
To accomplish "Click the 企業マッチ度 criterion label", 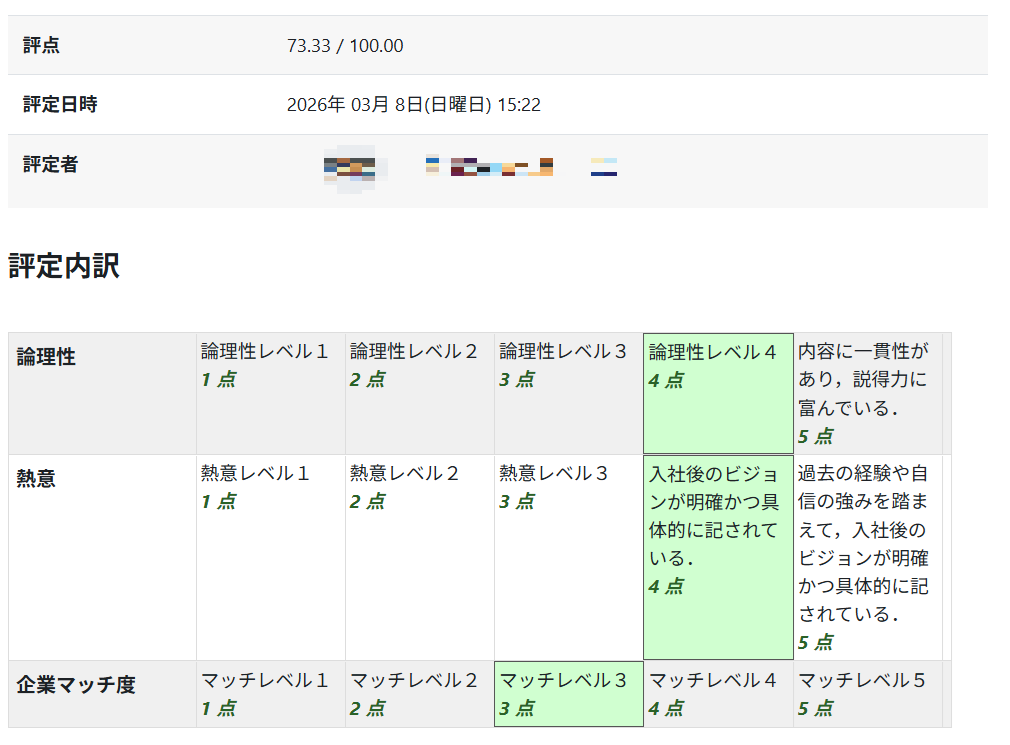I will click(x=76, y=685).
